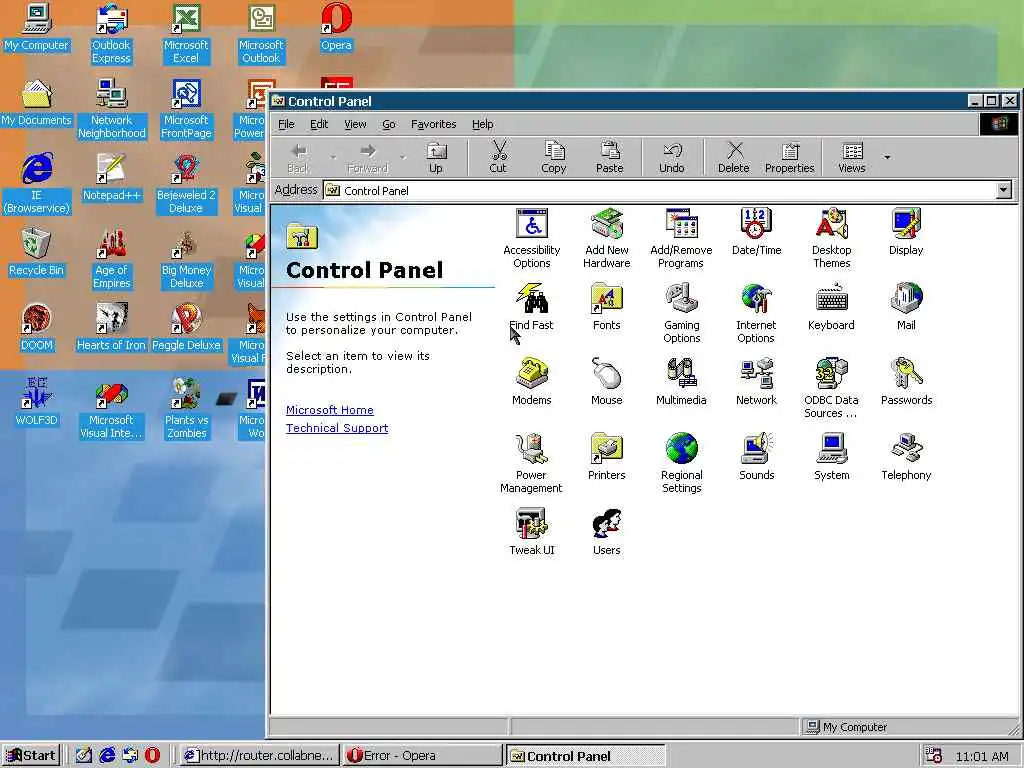This screenshot has height=768, width=1024.
Task: Select the Sounds icon
Action: (x=756, y=456)
